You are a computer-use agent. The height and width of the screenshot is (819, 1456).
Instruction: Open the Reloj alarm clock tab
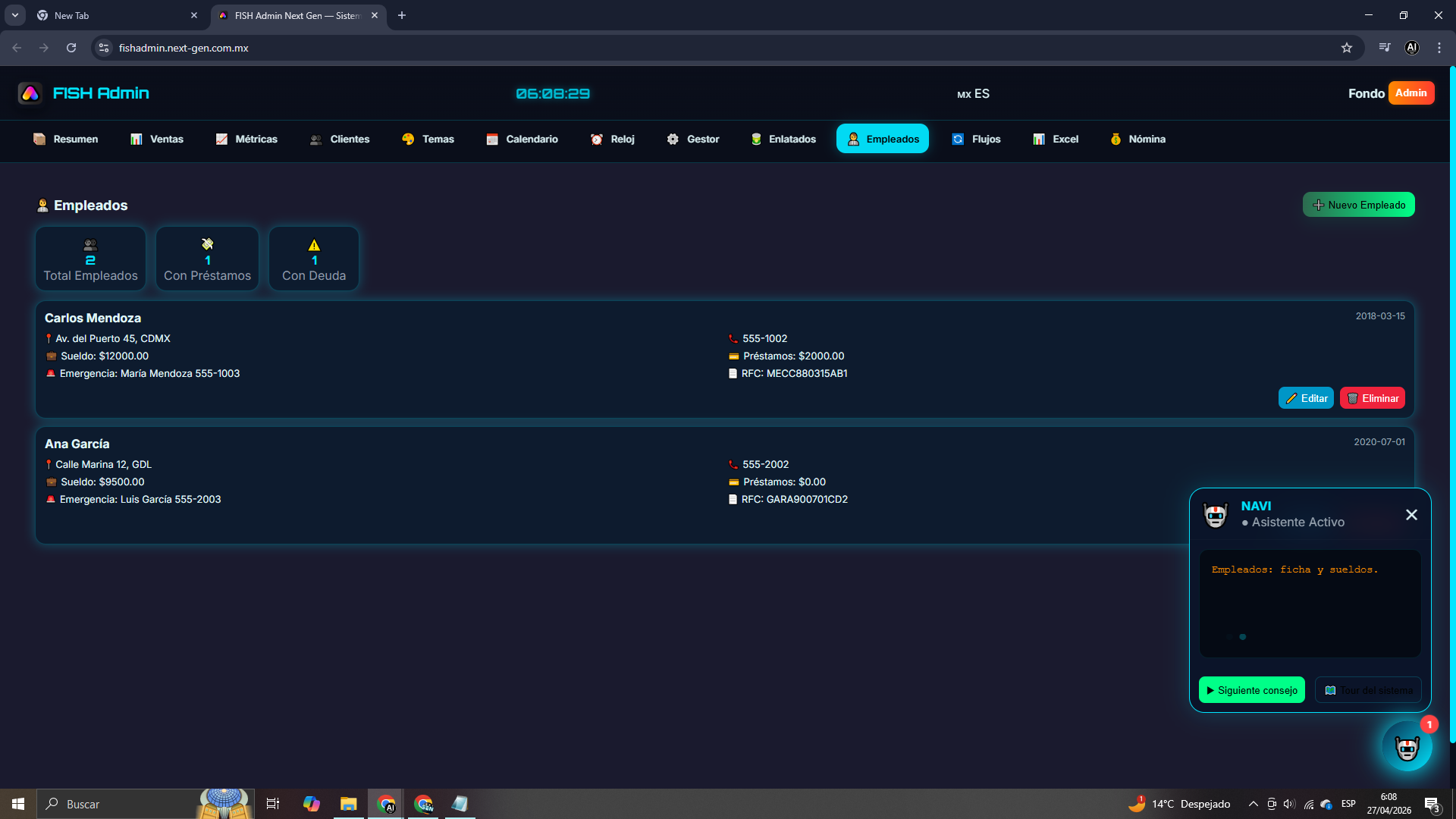613,139
